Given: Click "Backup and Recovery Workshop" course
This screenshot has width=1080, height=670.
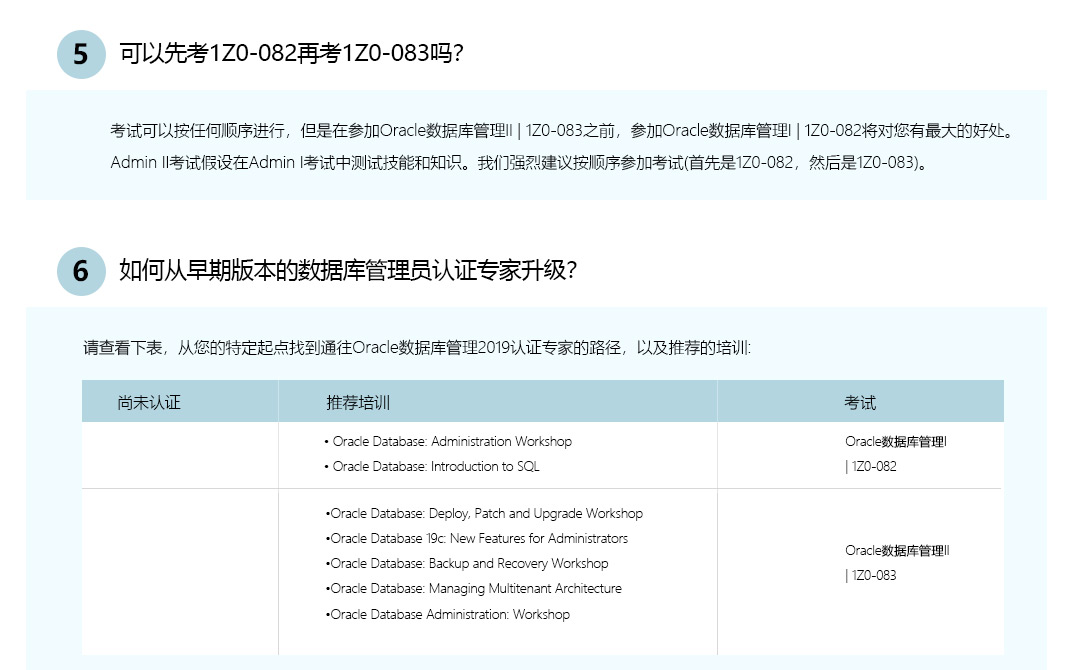Looking at the screenshot, I should click(x=467, y=564).
